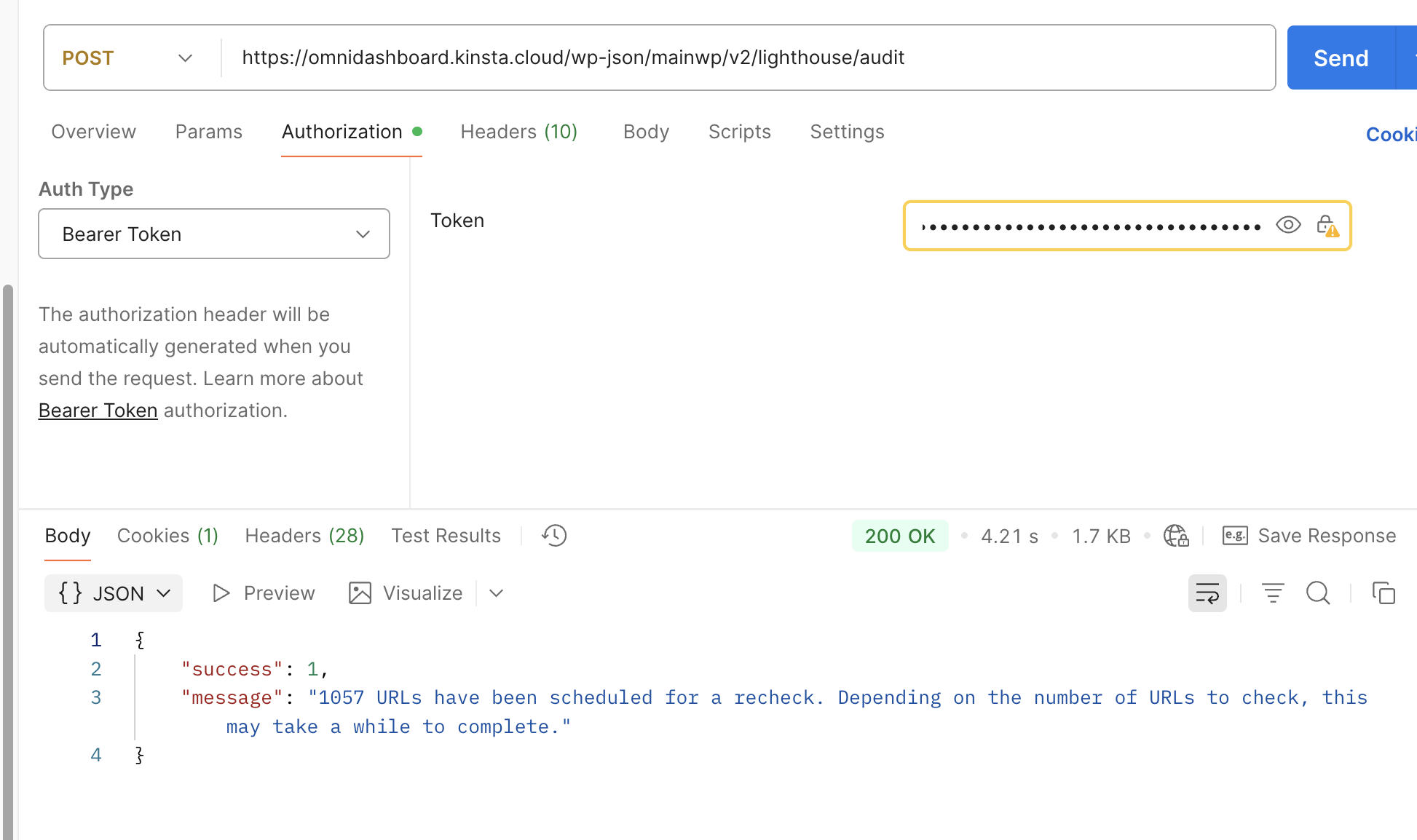This screenshot has width=1417, height=840.
Task: Click the response history clock icon
Action: coord(554,536)
